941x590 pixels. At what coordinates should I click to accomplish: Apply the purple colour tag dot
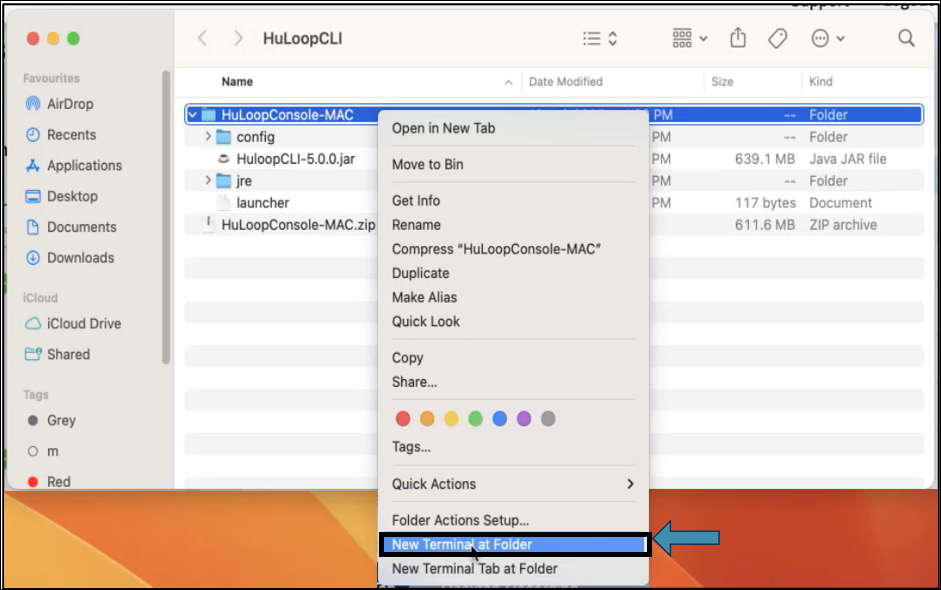click(524, 419)
